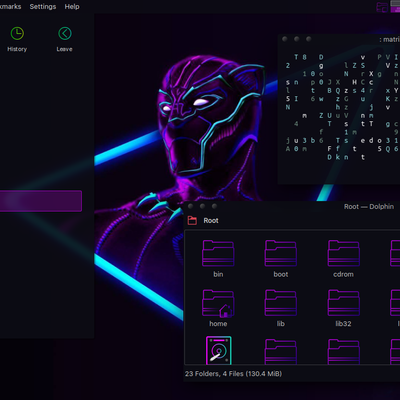Click the Root breadcrumb label in Dolphin
The image size is (400, 400).
point(211,221)
